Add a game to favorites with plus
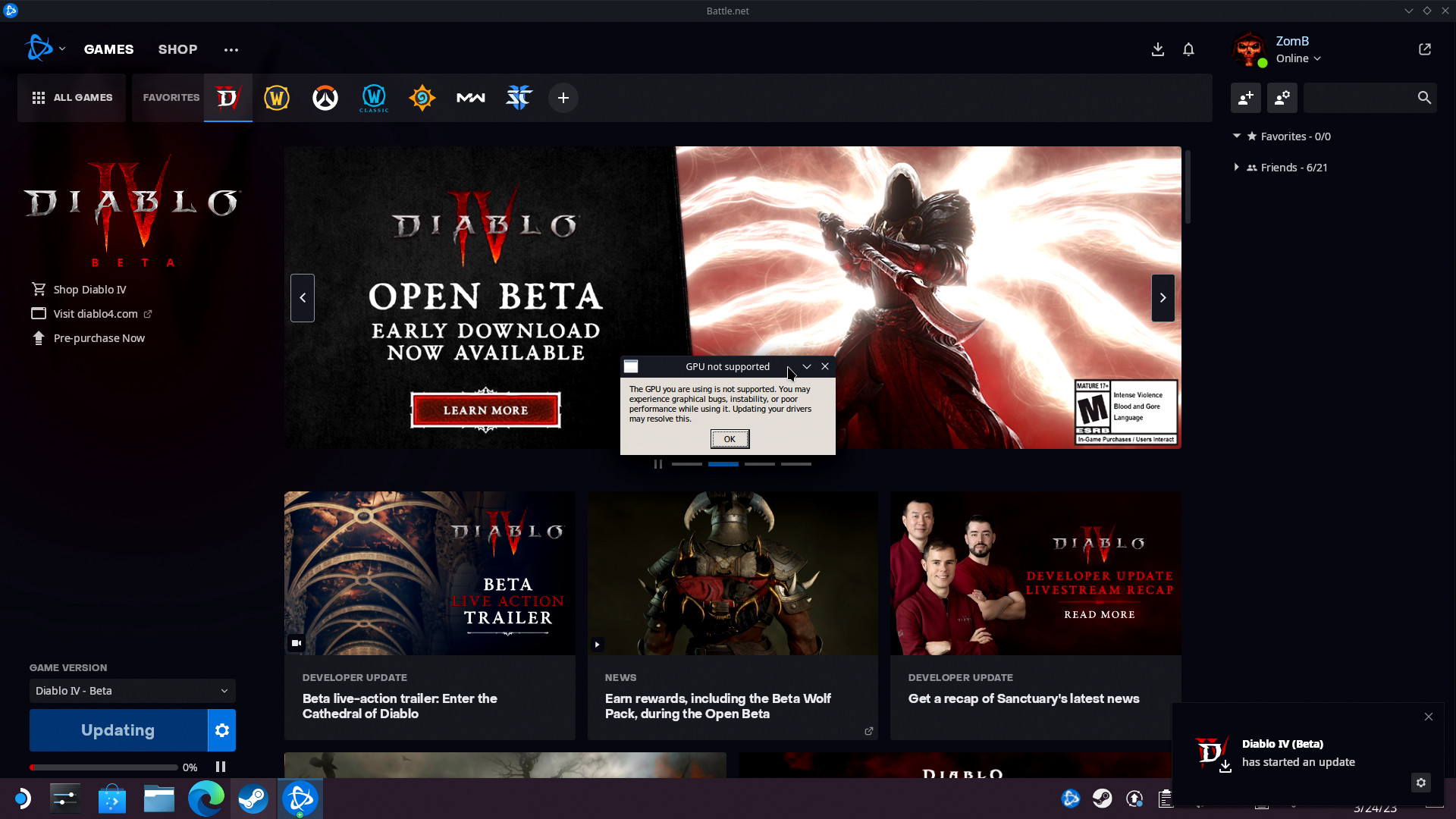Image resolution: width=1456 pixels, height=819 pixels. 563,98
